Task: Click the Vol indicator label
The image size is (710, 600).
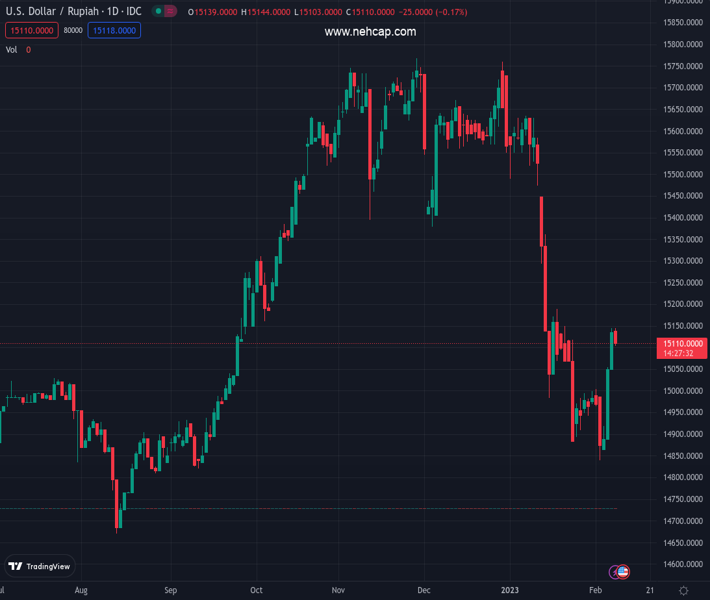Action: pos(11,50)
